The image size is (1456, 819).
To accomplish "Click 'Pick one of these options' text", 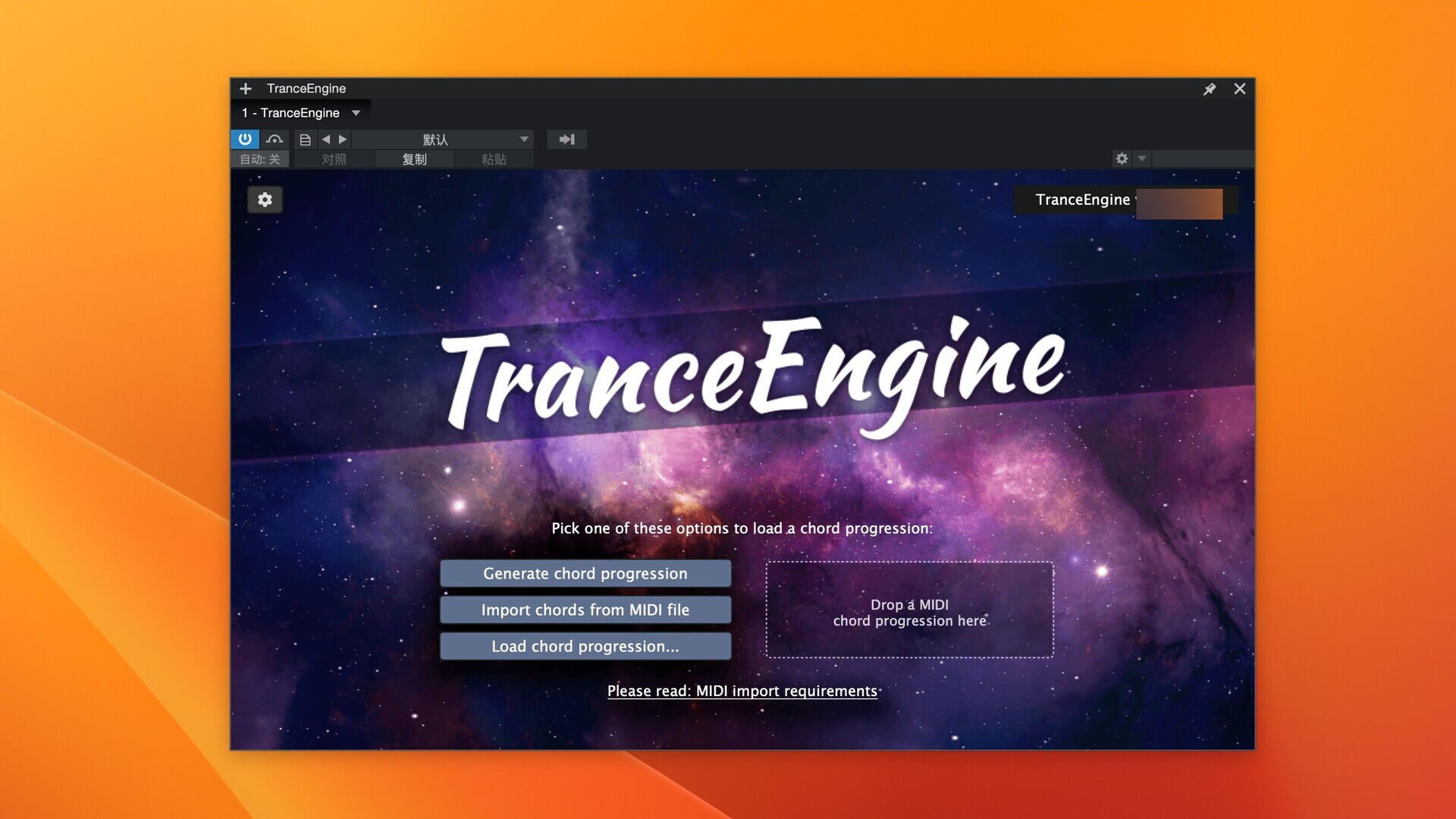I will 742,529.
